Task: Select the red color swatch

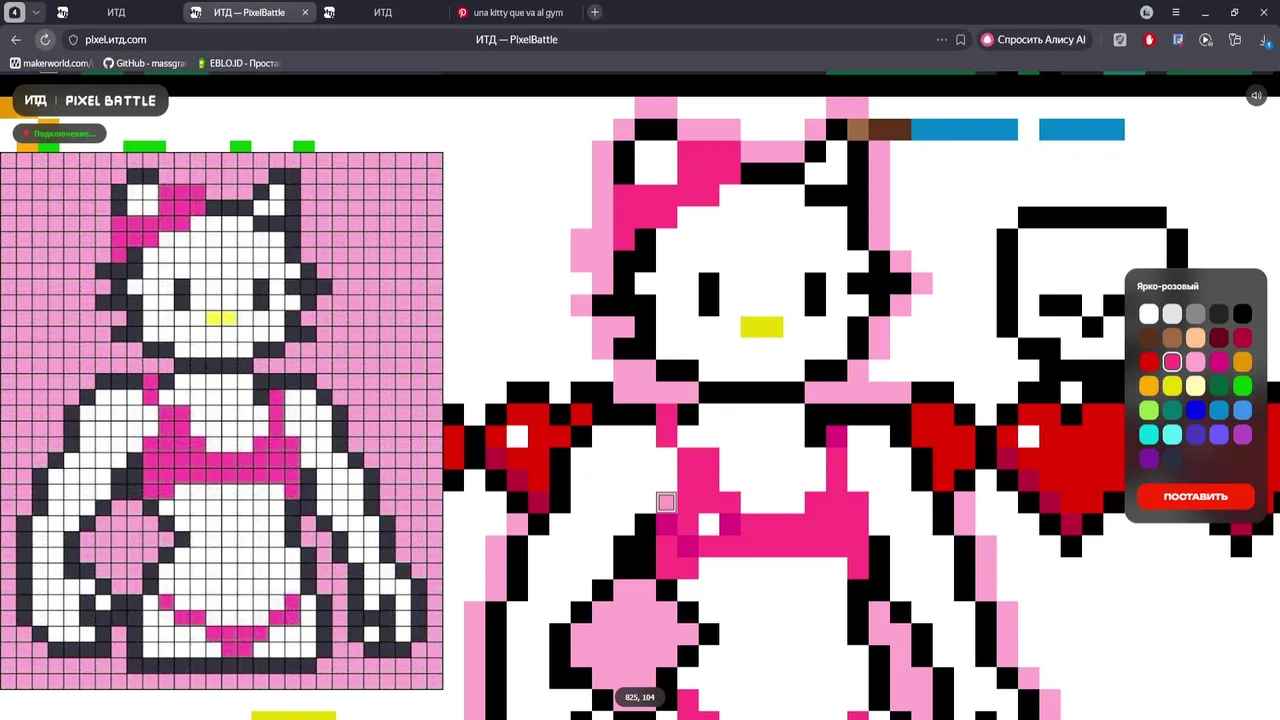Action: coord(1149,362)
